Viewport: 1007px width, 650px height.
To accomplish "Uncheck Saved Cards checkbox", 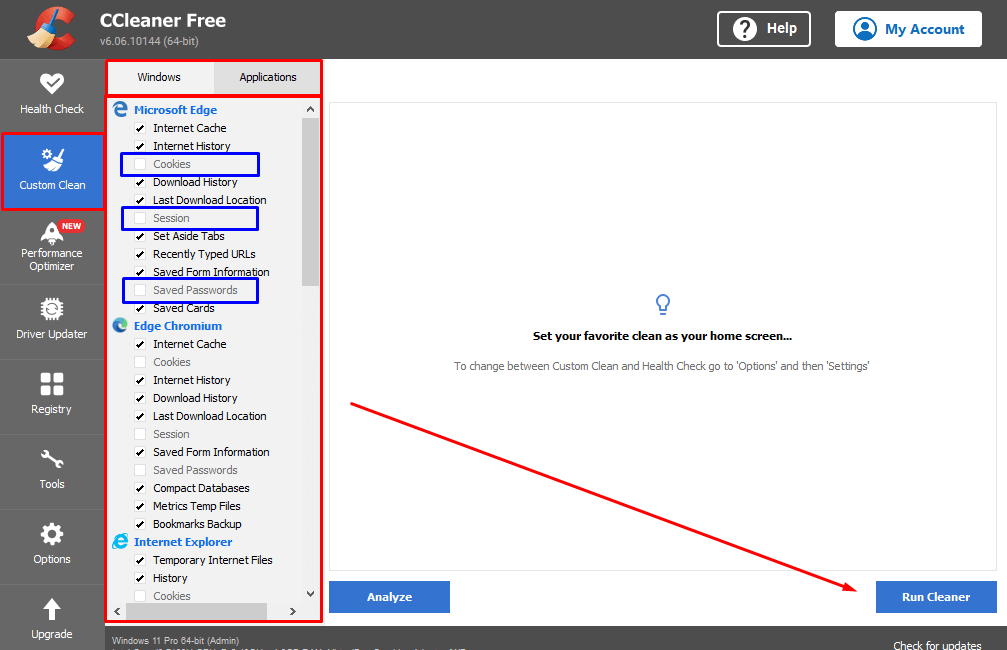I will click(x=140, y=308).
